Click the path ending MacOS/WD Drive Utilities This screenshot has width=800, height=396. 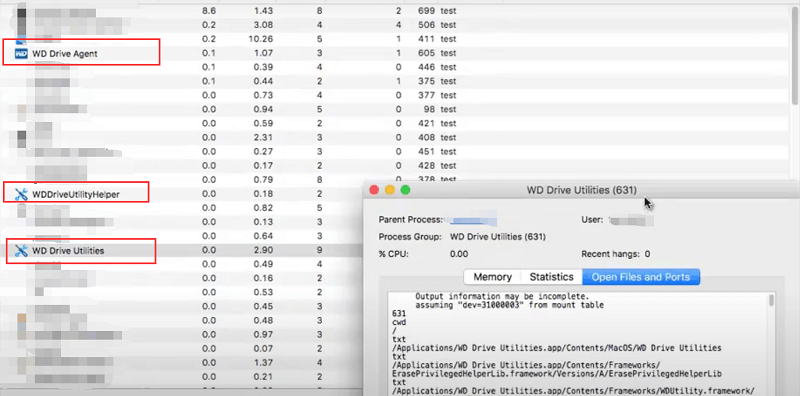pos(557,348)
